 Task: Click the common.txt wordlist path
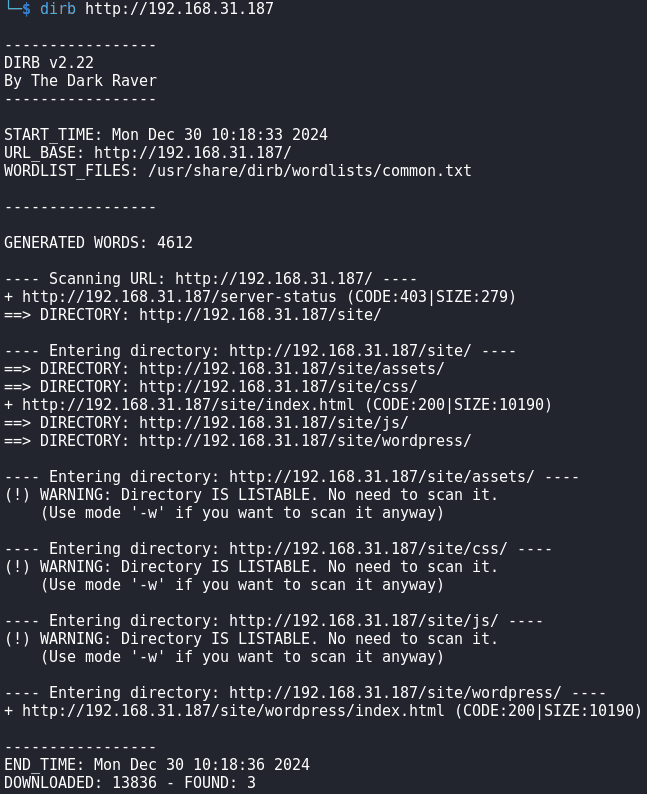click(310, 171)
